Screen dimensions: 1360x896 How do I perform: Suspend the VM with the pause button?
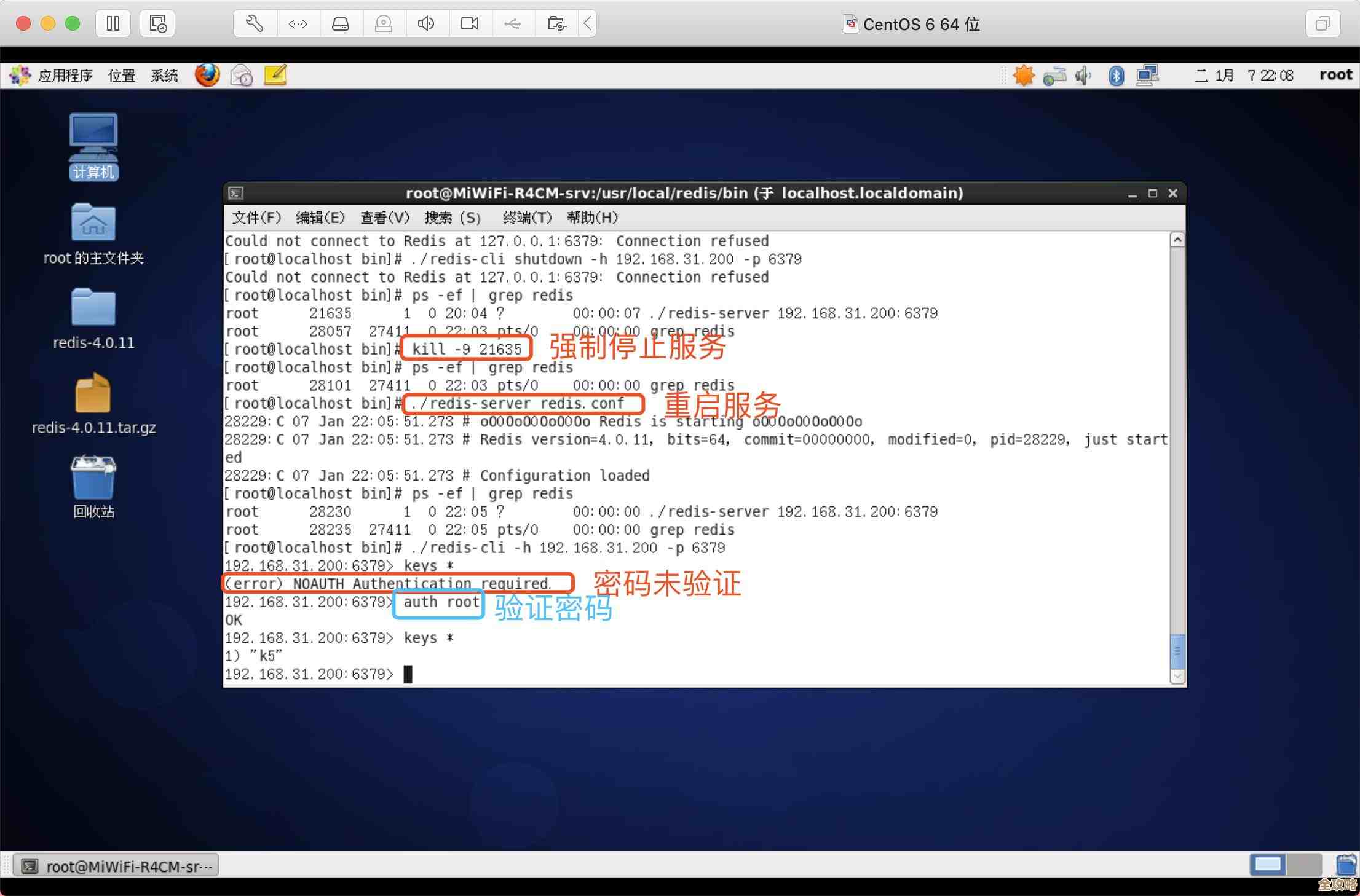click(113, 23)
